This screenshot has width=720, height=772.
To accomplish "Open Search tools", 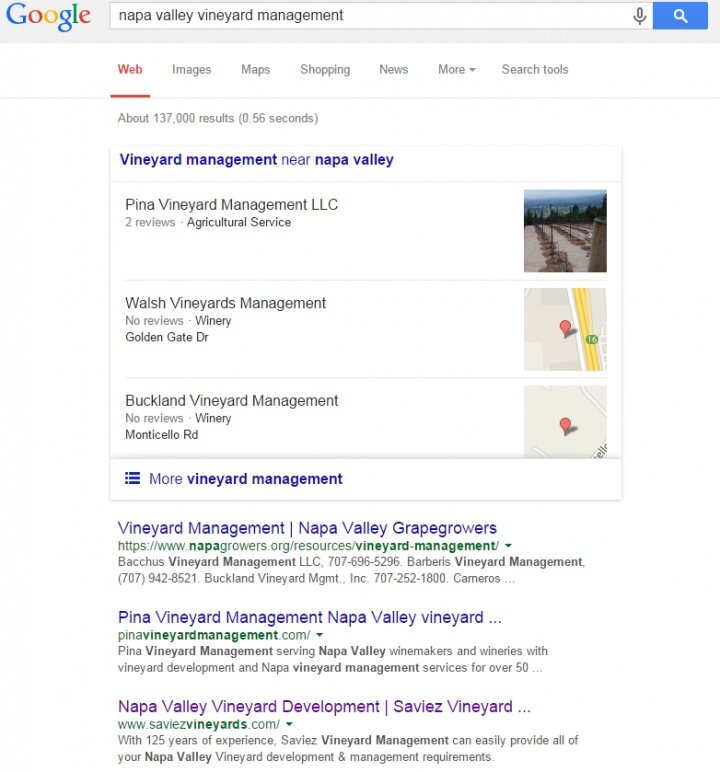I will 535,69.
